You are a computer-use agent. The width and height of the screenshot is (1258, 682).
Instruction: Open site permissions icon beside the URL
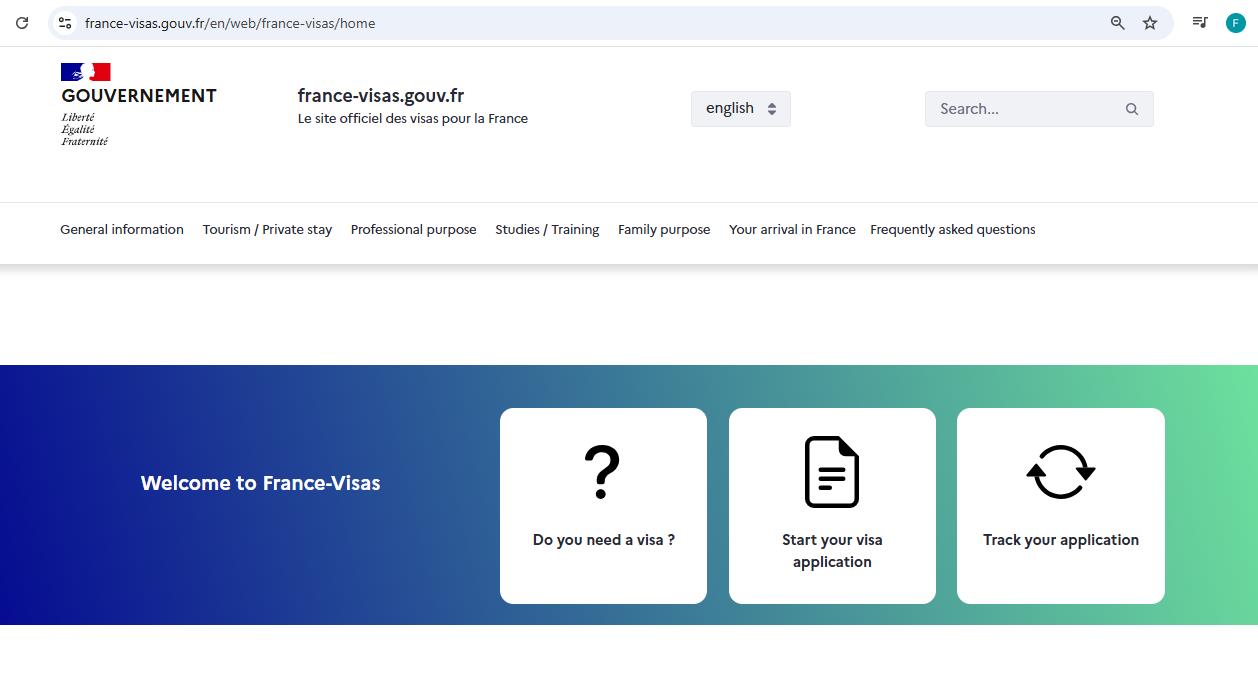pyautogui.click(x=64, y=22)
